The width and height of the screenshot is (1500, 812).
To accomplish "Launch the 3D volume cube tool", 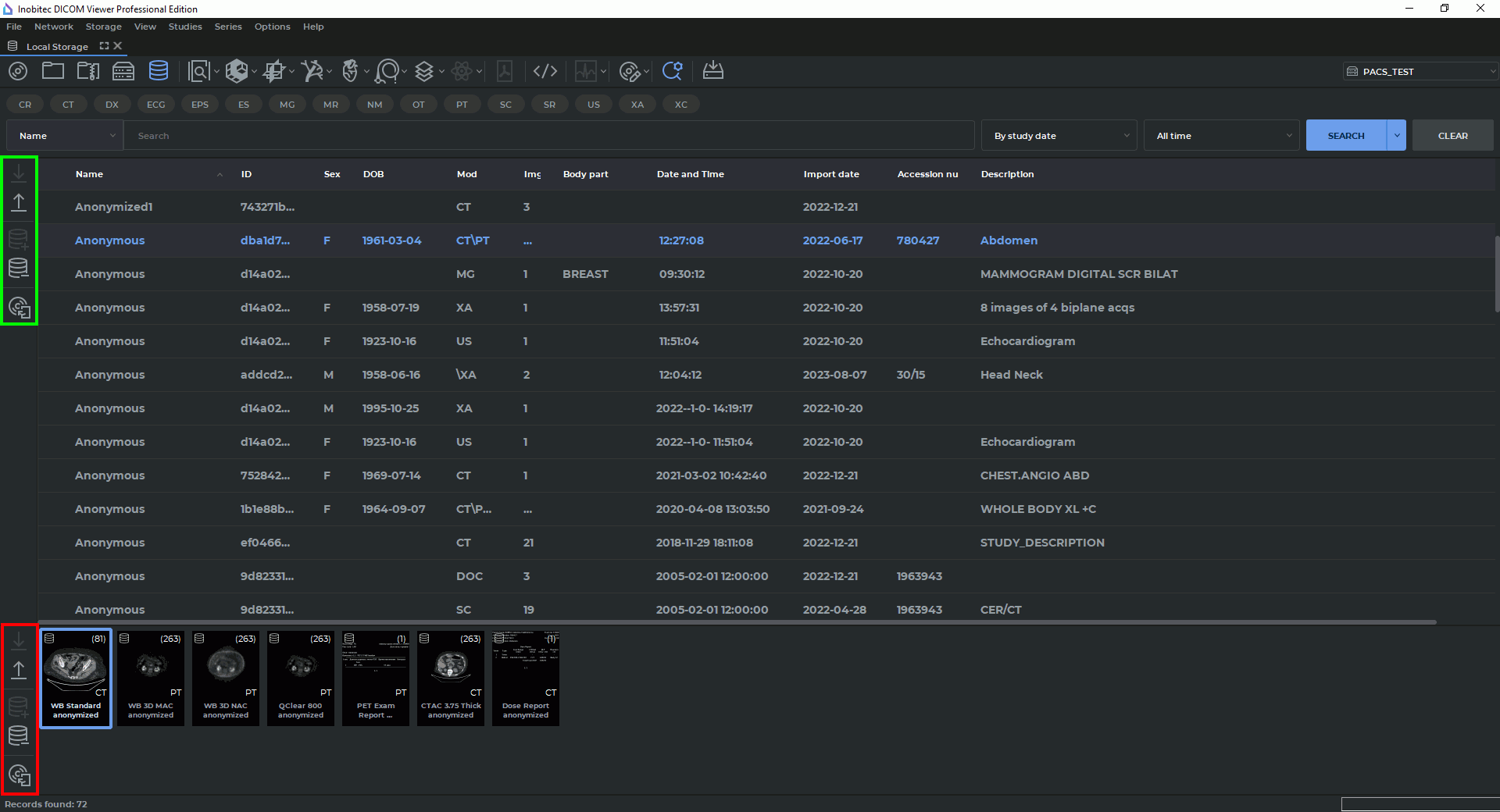I will click(236, 72).
